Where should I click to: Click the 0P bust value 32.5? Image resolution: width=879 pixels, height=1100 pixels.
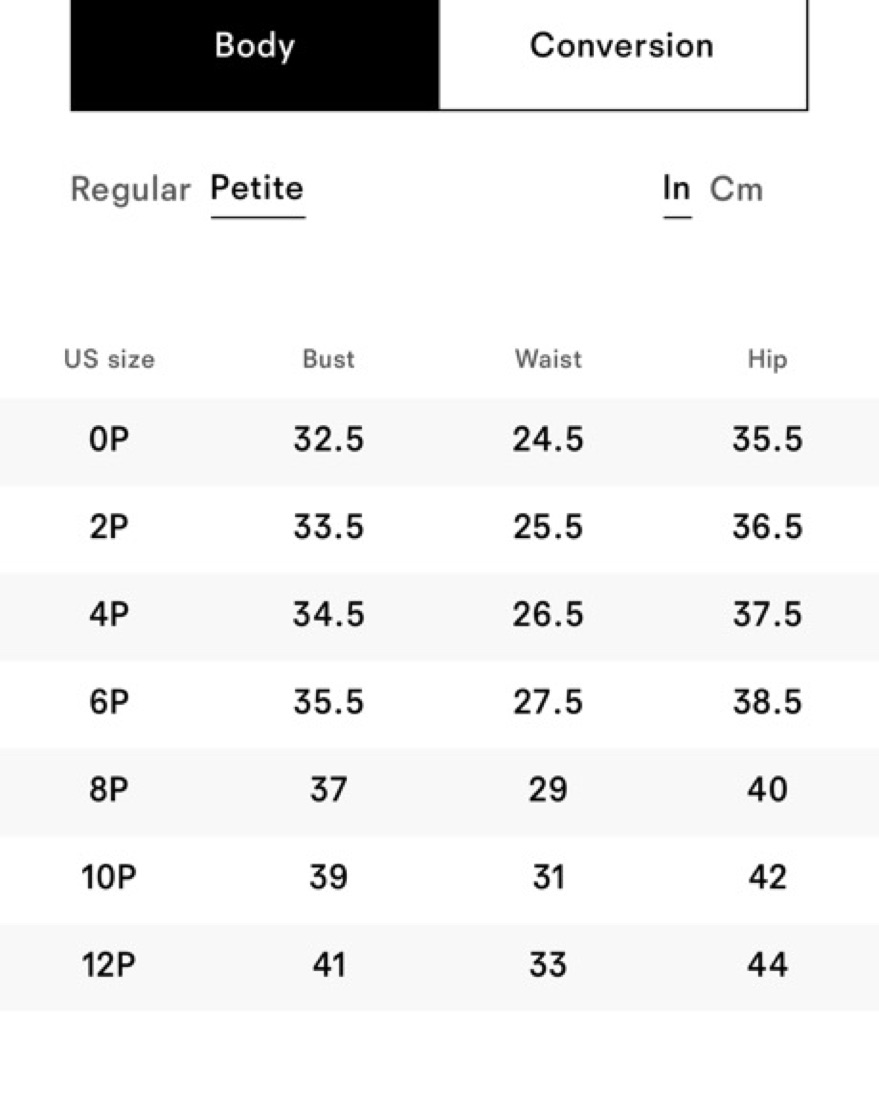328,440
